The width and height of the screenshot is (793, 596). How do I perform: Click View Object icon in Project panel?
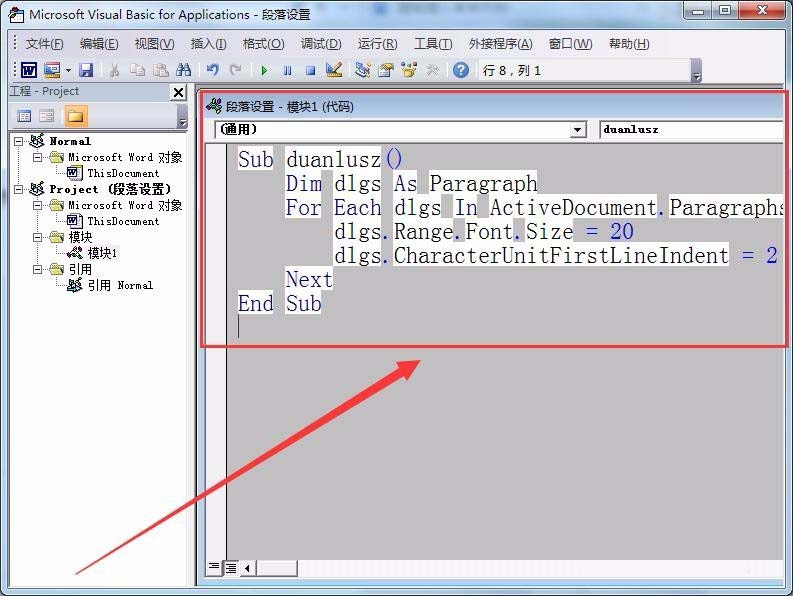point(47,116)
